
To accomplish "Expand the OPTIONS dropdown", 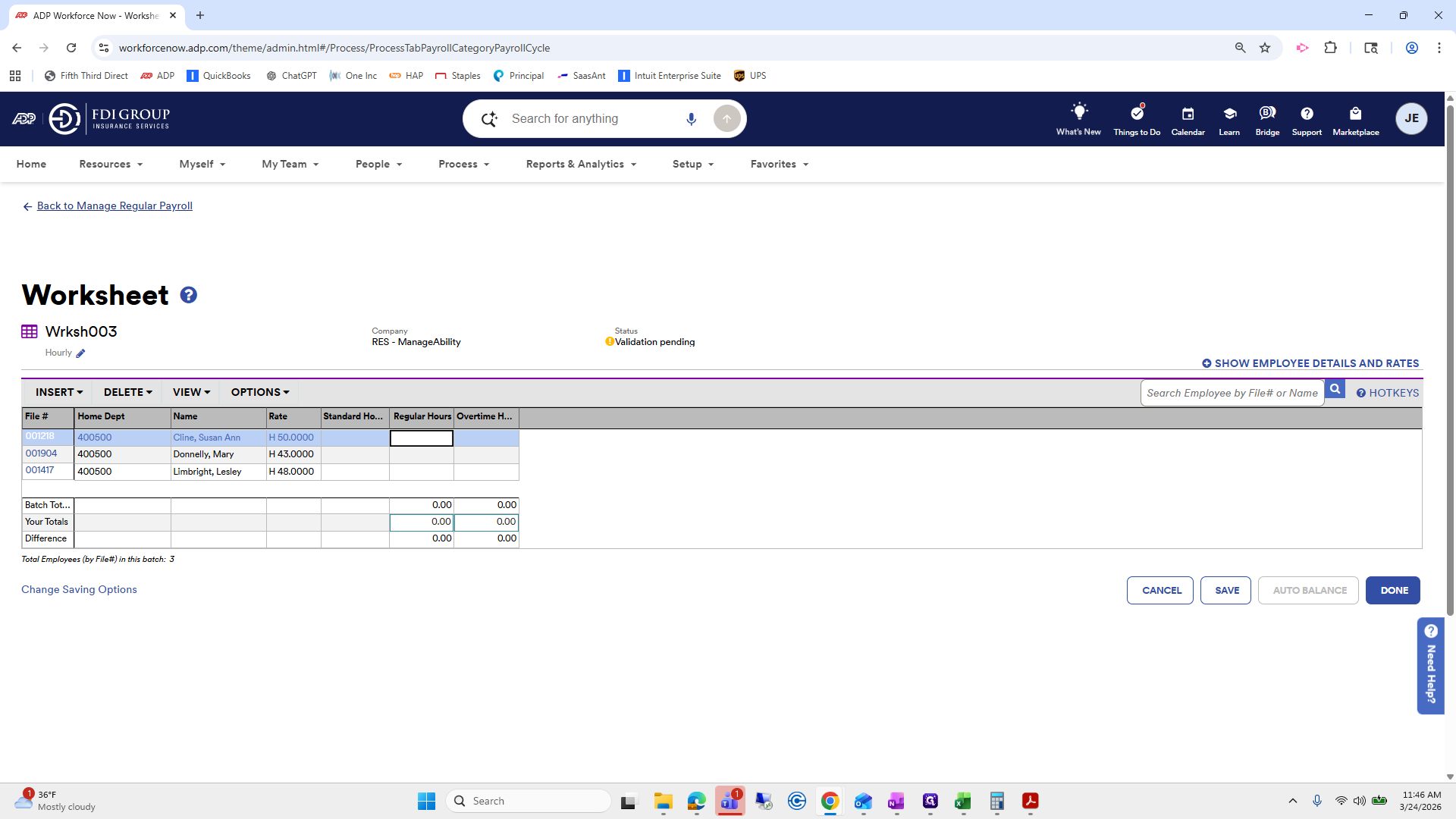I will pyautogui.click(x=259, y=392).
